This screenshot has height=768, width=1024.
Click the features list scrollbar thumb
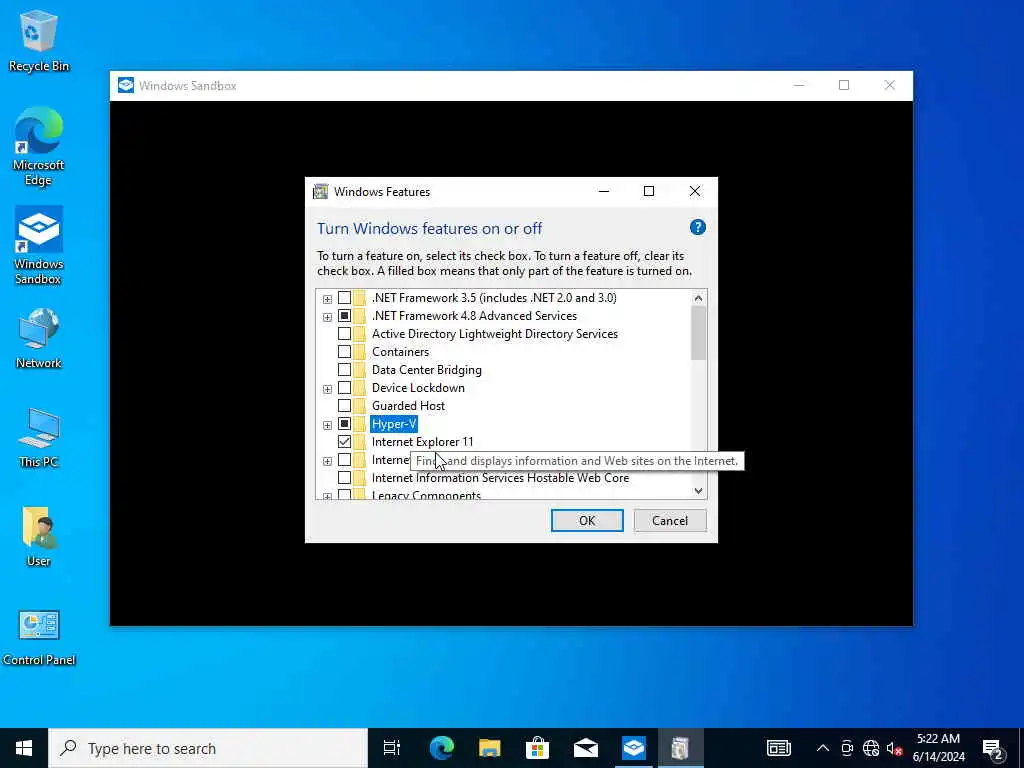(x=698, y=333)
